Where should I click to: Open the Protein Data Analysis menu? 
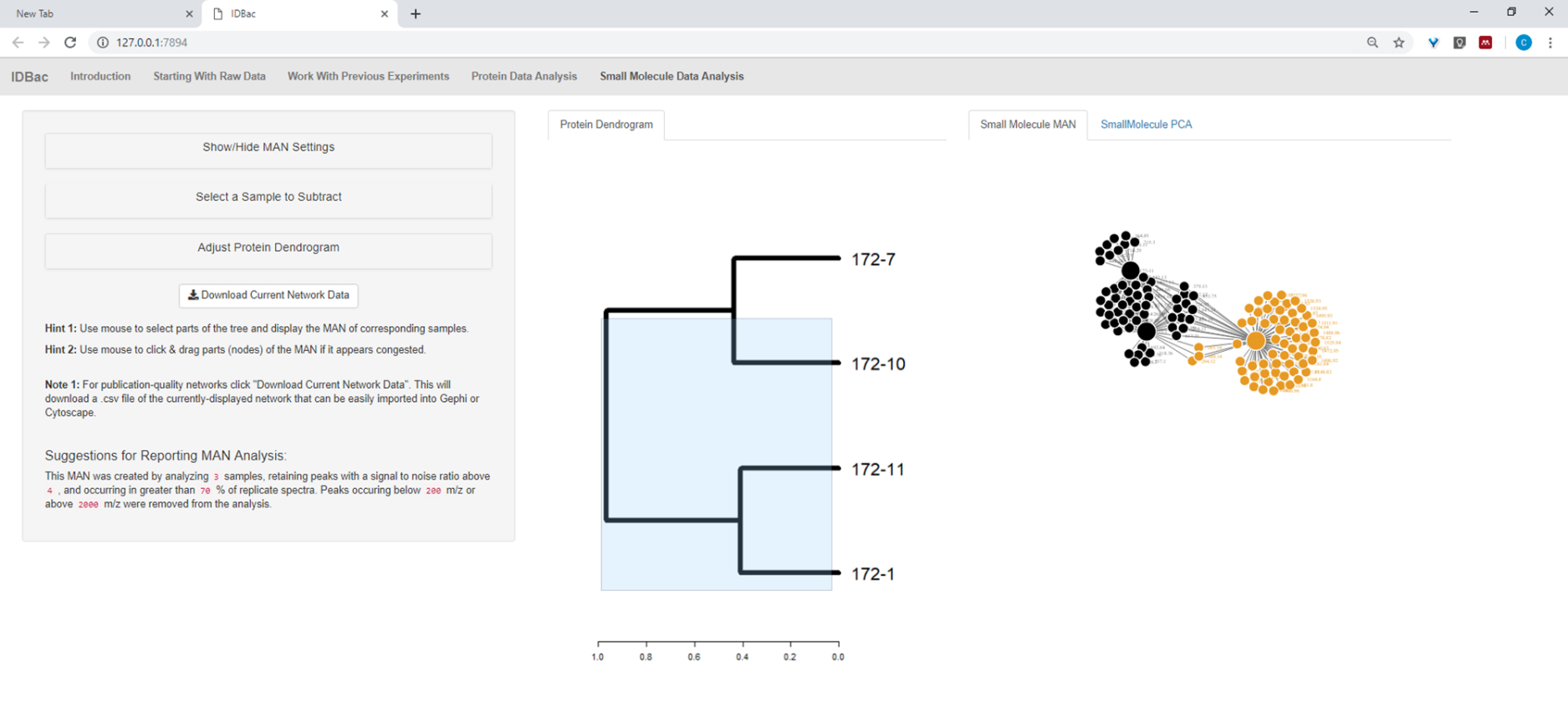524,76
